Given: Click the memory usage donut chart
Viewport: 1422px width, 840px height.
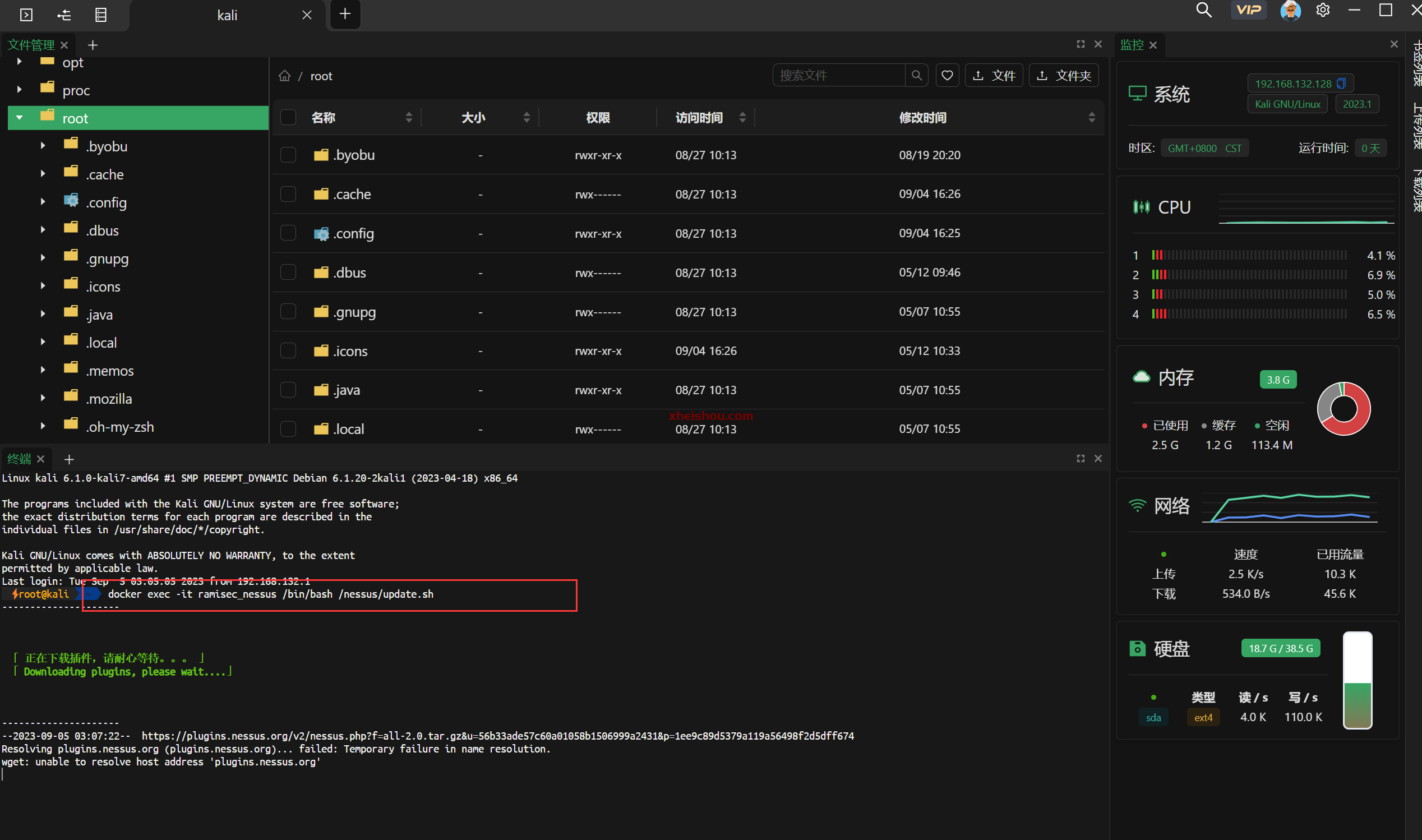Looking at the screenshot, I should pyautogui.click(x=1343, y=408).
